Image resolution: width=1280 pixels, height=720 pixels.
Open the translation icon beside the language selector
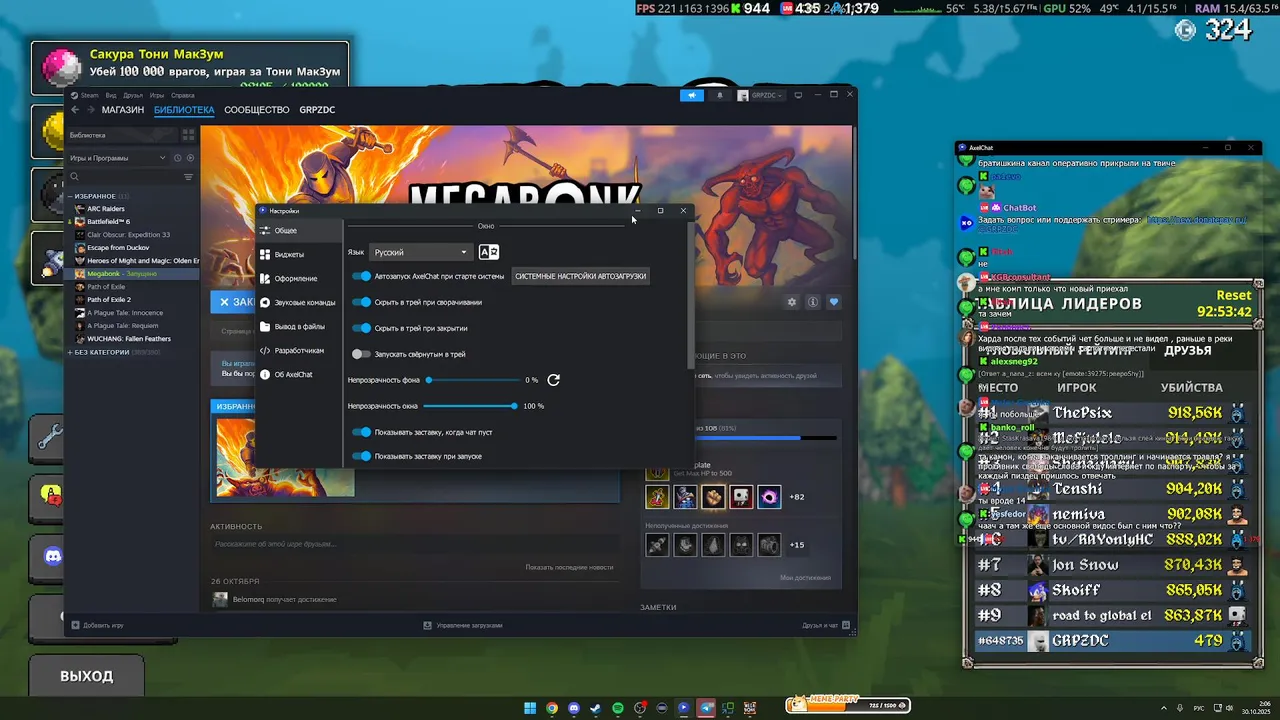pos(488,252)
